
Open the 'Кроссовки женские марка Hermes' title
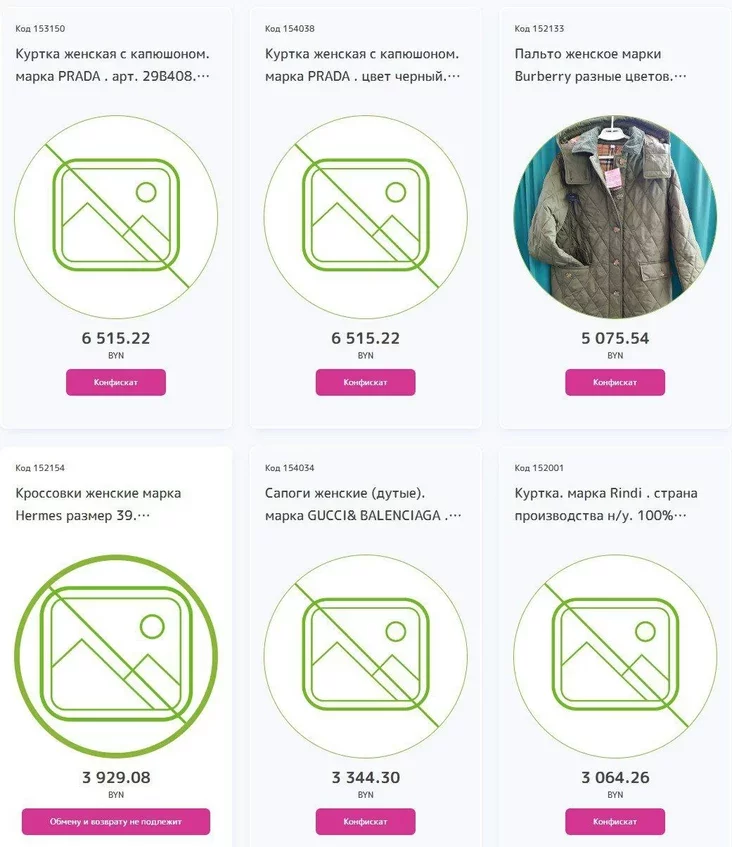point(98,504)
